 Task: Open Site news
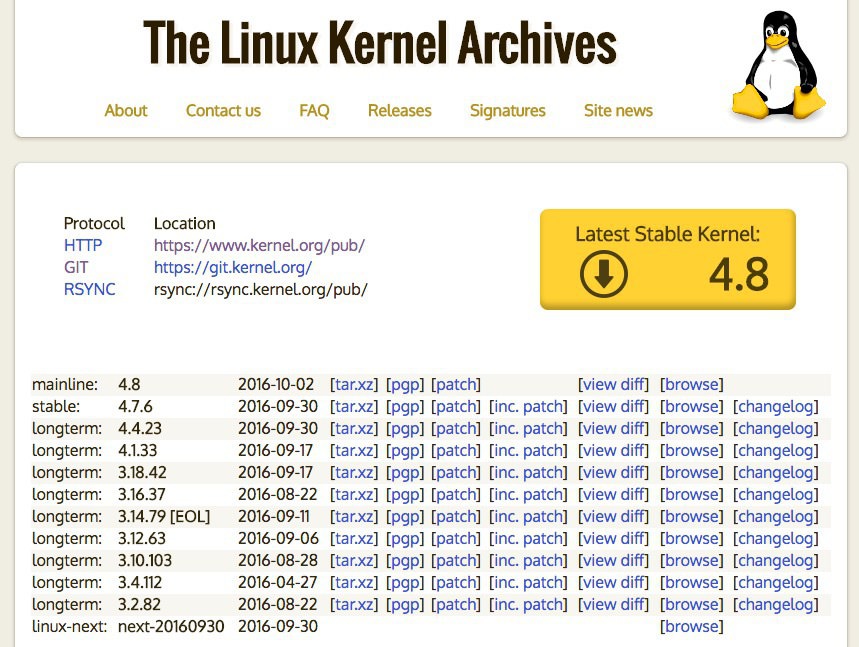coord(618,111)
